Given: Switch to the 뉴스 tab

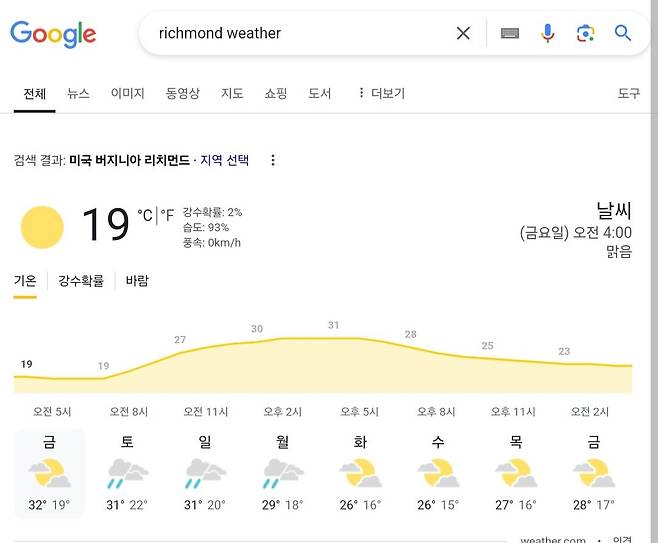Looking at the screenshot, I should 78,93.
